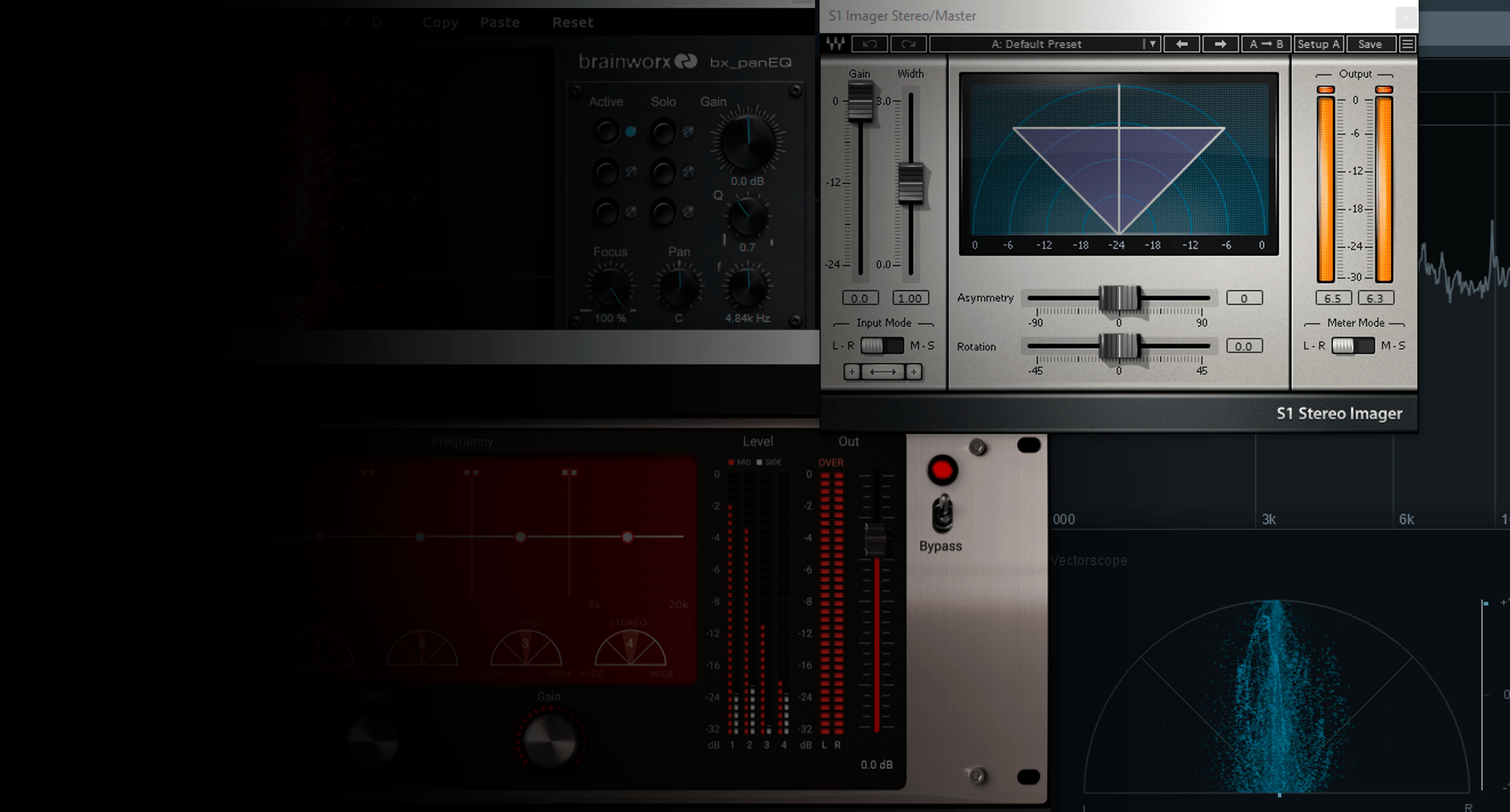1510x812 pixels.
Task: Copy setup A to B
Action: [x=1266, y=44]
